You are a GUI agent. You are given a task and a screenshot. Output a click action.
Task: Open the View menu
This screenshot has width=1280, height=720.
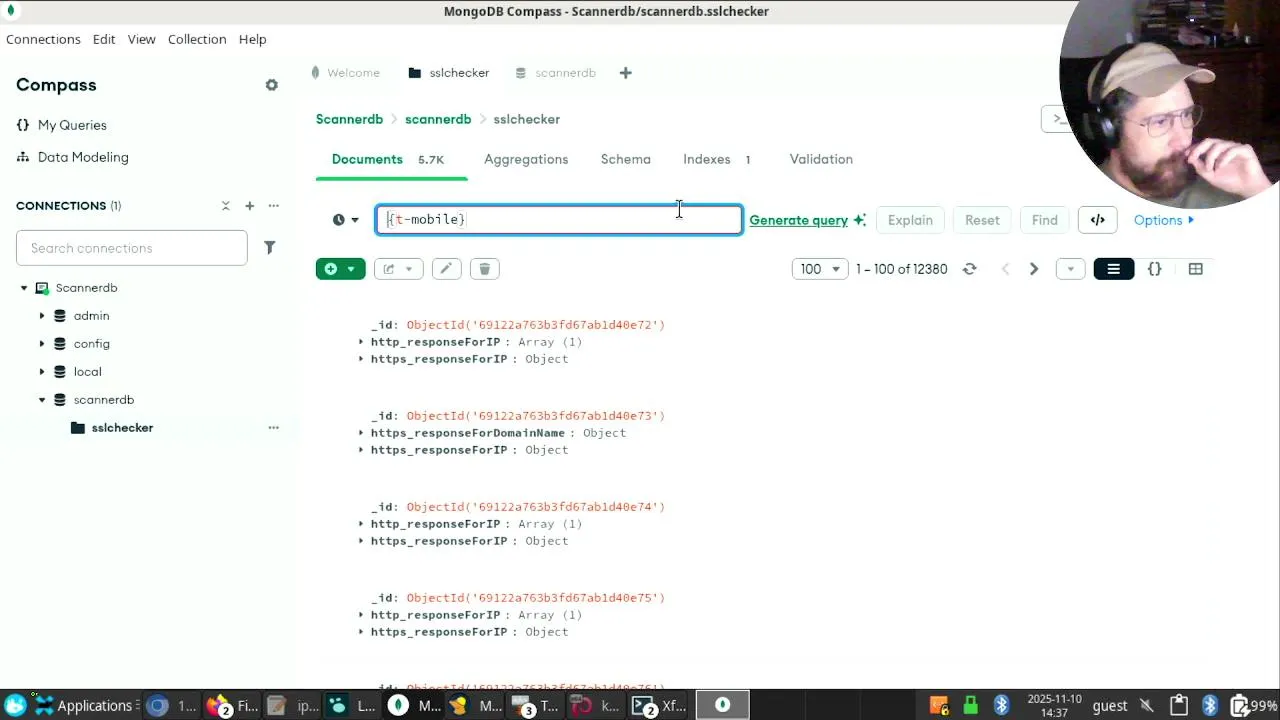tap(141, 39)
